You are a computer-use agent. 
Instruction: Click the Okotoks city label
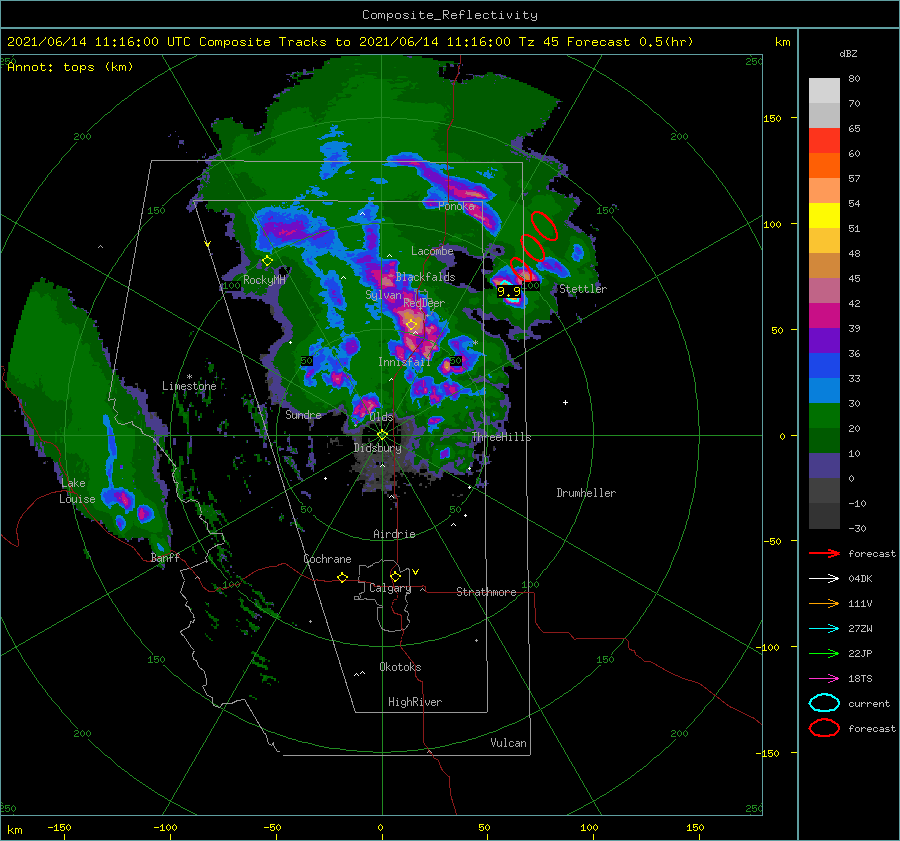coord(400,667)
